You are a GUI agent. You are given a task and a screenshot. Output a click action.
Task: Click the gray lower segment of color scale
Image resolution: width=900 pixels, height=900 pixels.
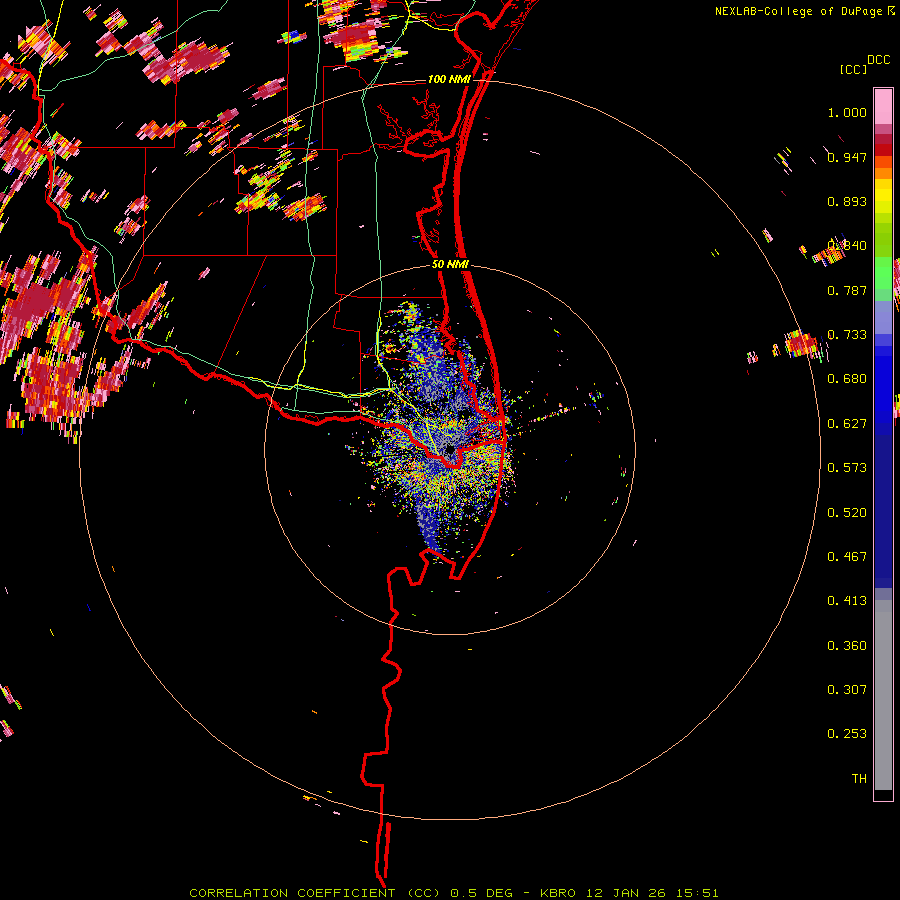883,695
